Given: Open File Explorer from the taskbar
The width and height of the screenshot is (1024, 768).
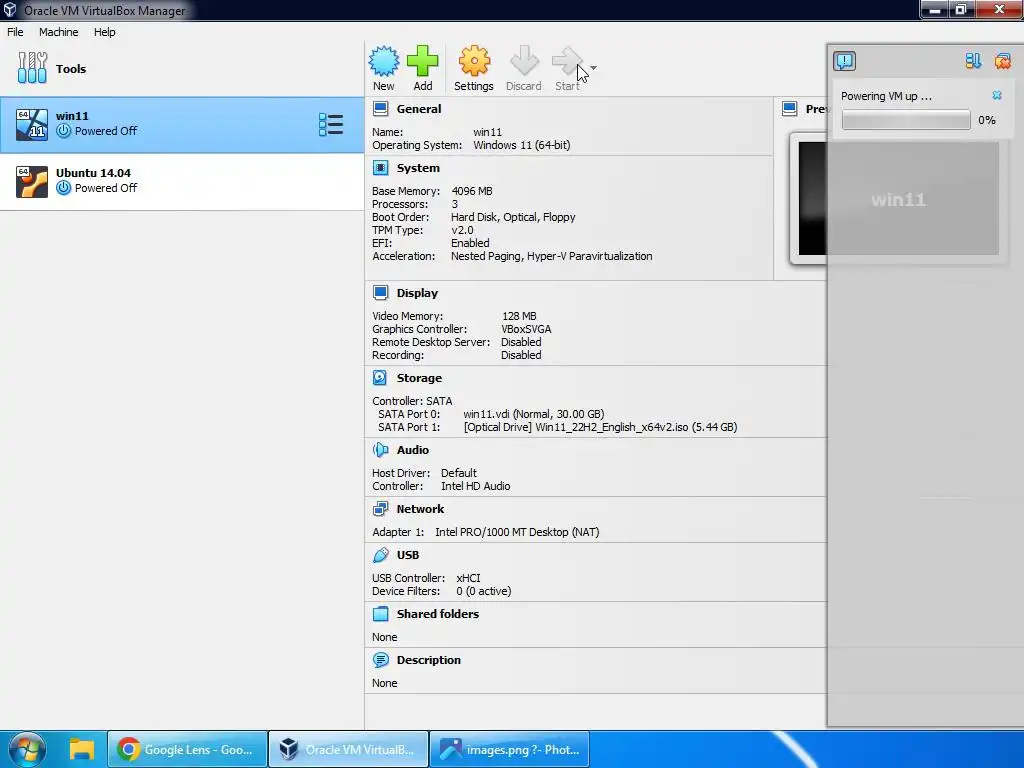Looking at the screenshot, I should tap(82, 749).
